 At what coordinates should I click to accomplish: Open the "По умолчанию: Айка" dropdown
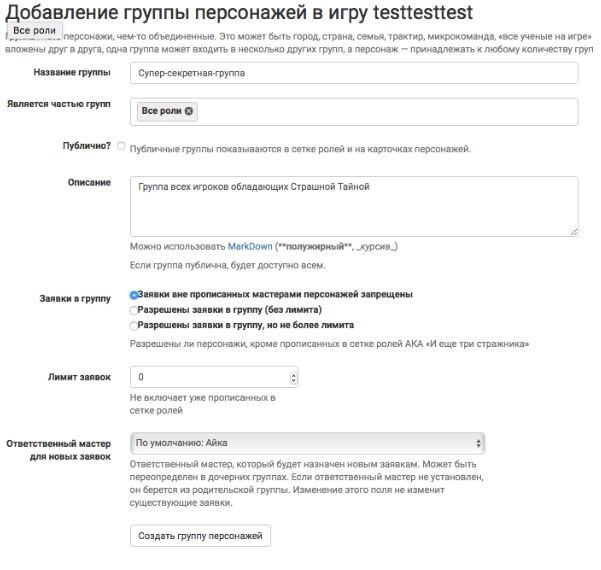308,441
